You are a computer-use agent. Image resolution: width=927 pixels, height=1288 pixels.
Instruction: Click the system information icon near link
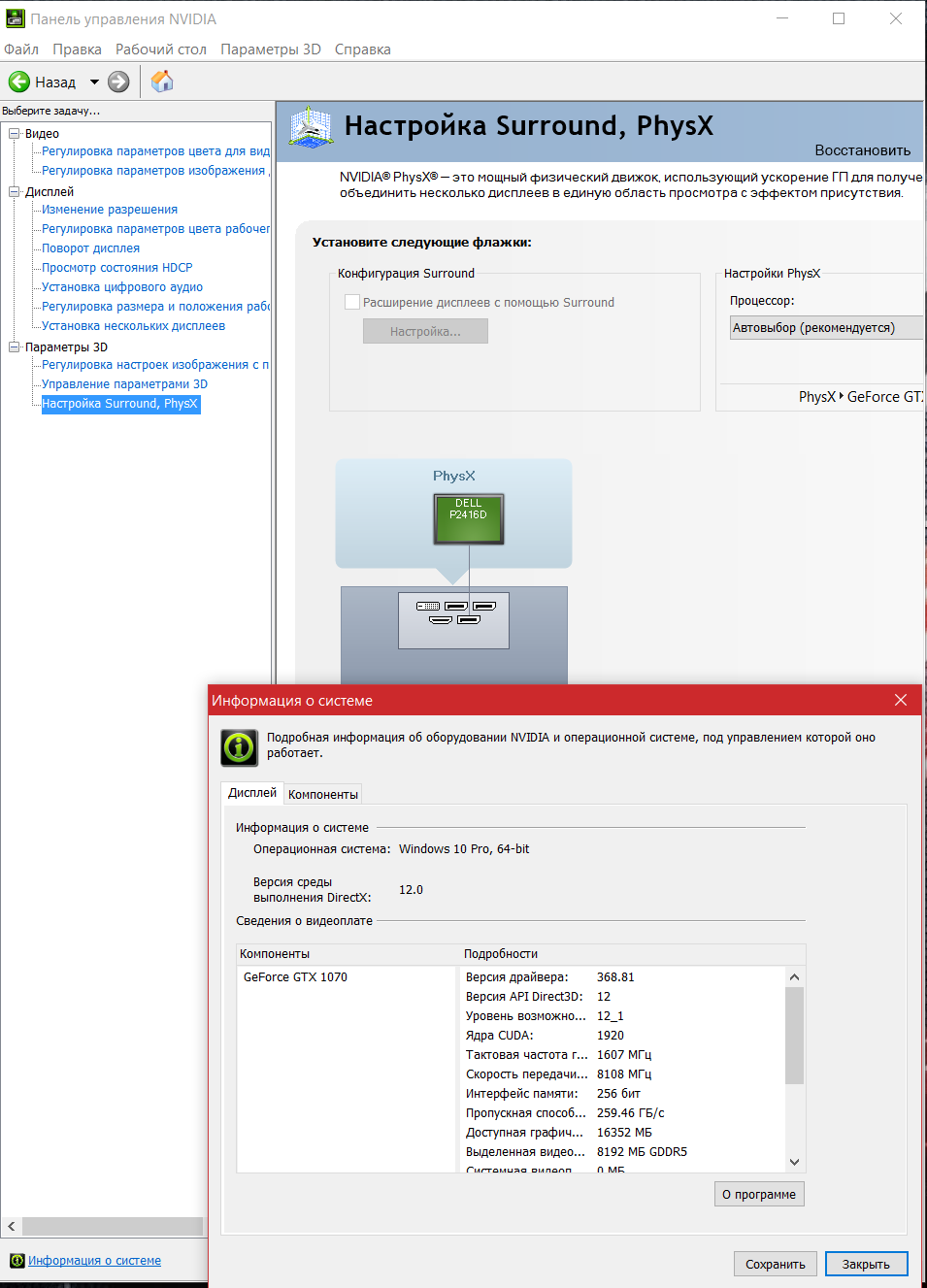tap(17, 1261)
